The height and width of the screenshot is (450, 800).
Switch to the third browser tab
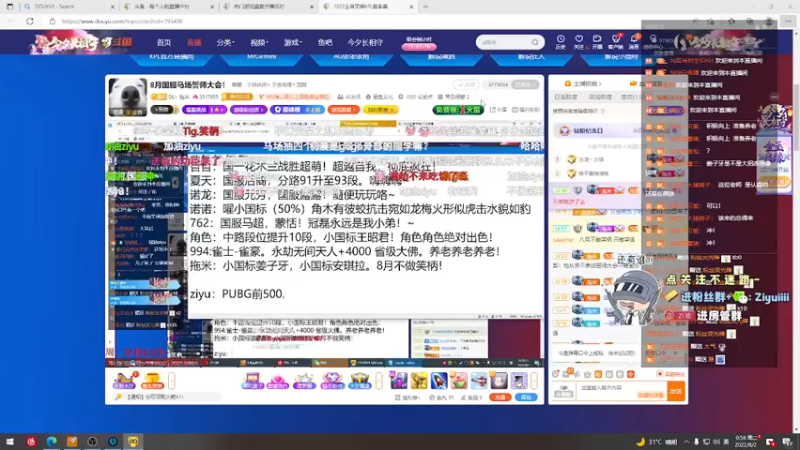[268, 7]
